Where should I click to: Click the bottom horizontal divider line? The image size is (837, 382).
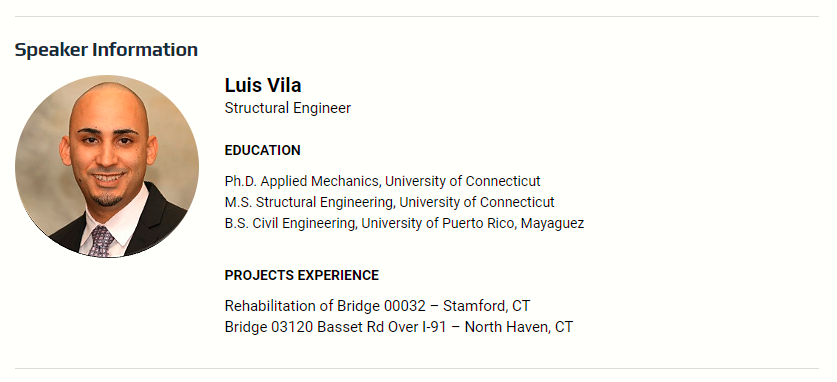coord(417,368)
